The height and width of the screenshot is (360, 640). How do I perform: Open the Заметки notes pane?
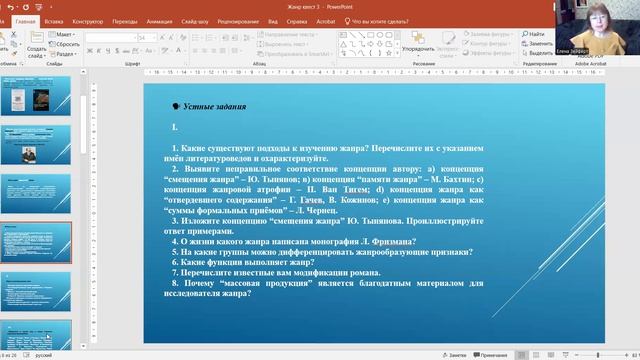(454, 355)
